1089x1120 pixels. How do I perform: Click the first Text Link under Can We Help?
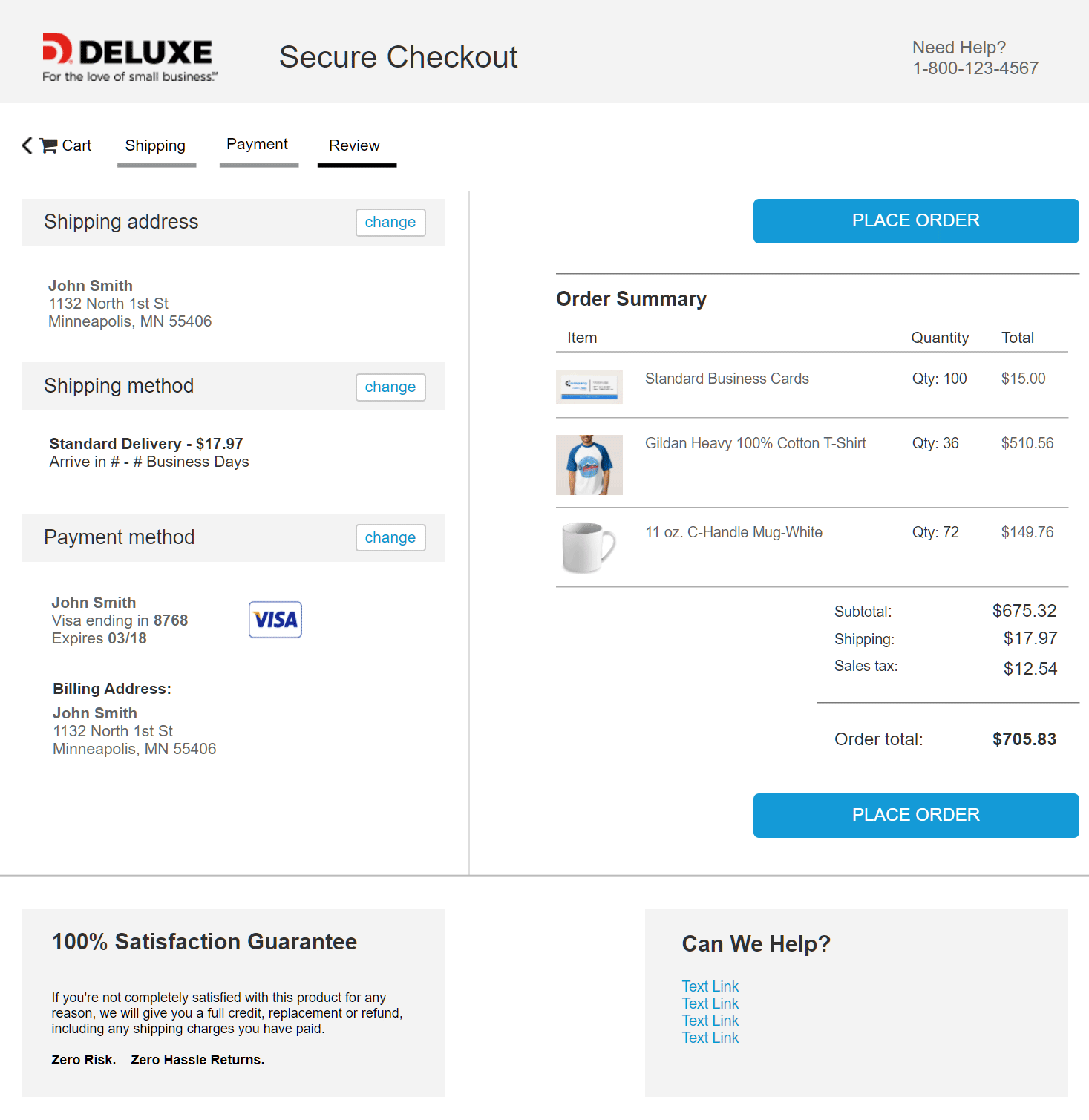point(710,986)
